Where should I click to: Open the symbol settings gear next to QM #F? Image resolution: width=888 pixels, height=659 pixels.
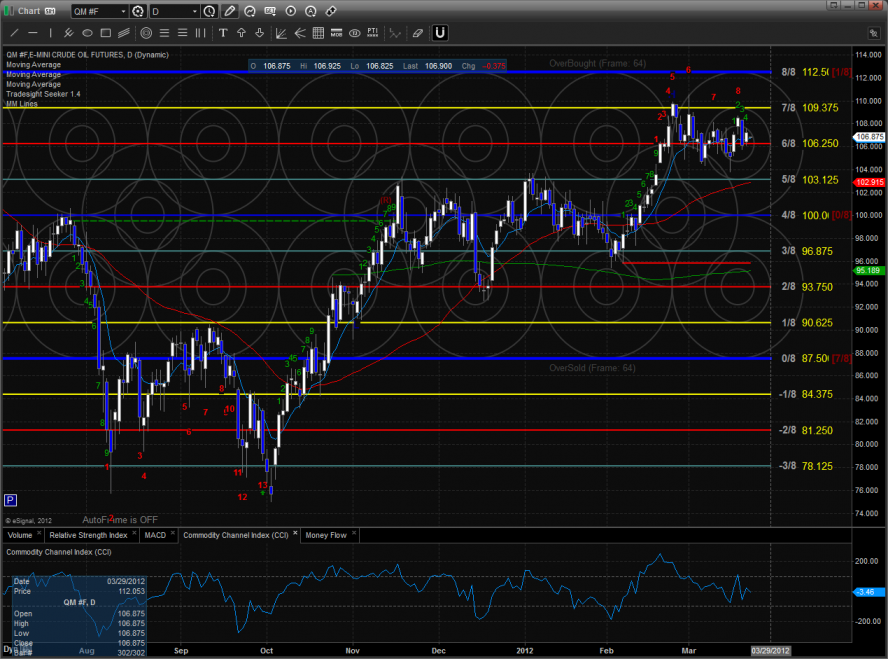(137, 12)
